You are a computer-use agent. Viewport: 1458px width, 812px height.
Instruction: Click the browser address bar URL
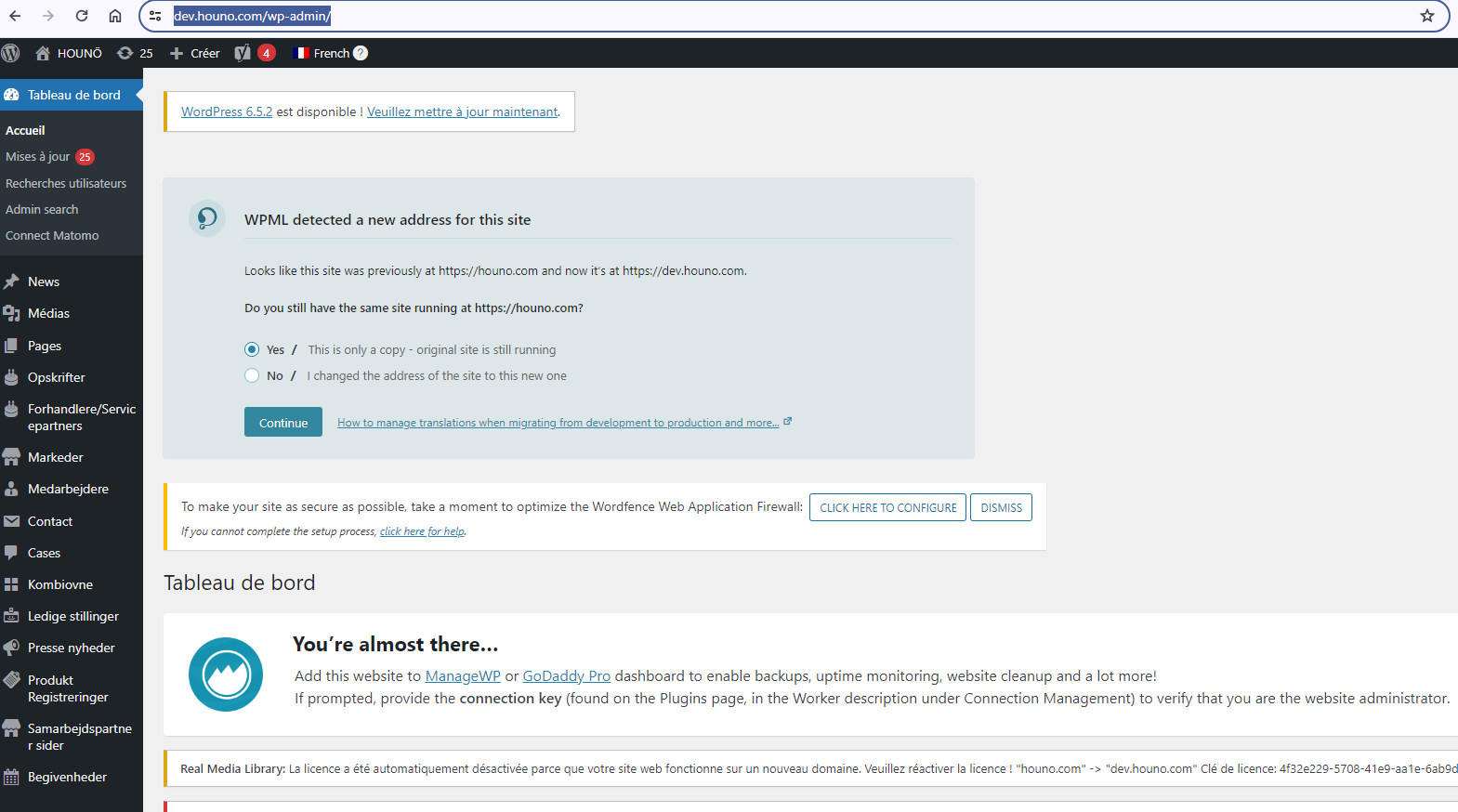click(x=252, y=16)
